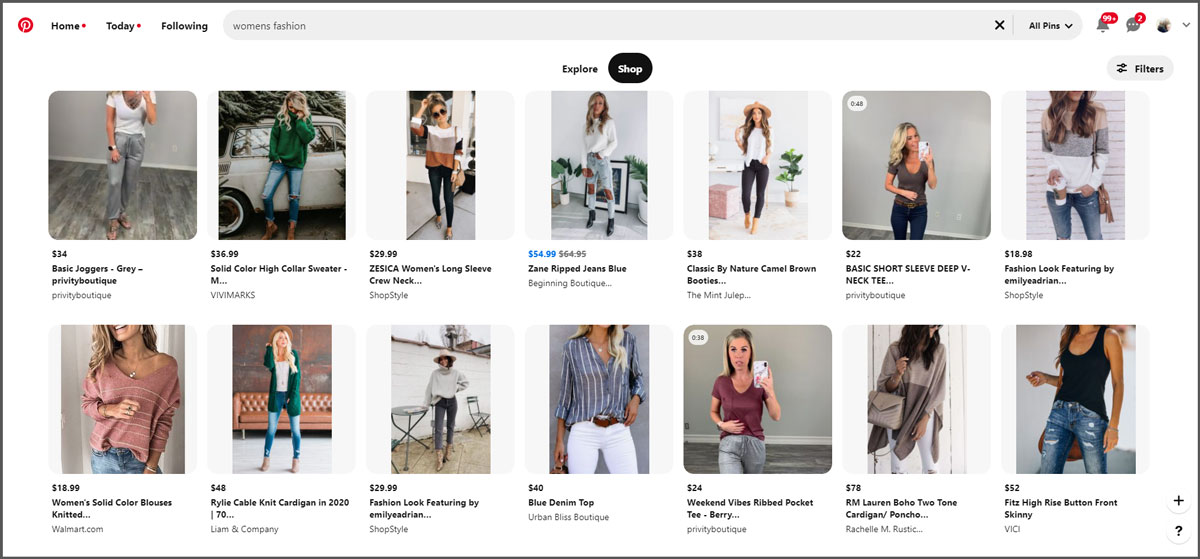Open Zane Ripped Jeans Blue image
1200x559 pixels.
[599, 165]
